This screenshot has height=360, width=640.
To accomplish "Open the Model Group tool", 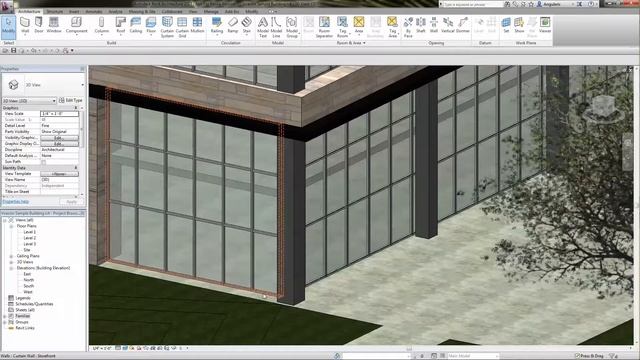I will (x=292, y=27).
